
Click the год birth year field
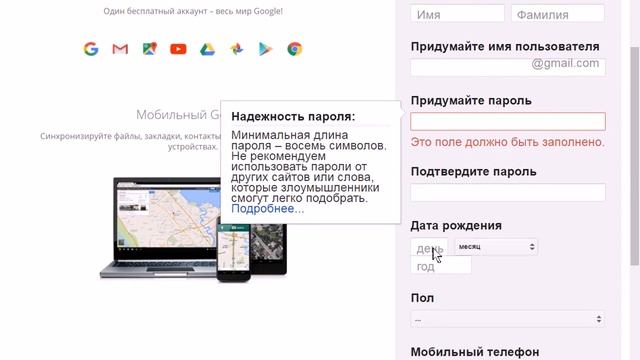[441, 266]
